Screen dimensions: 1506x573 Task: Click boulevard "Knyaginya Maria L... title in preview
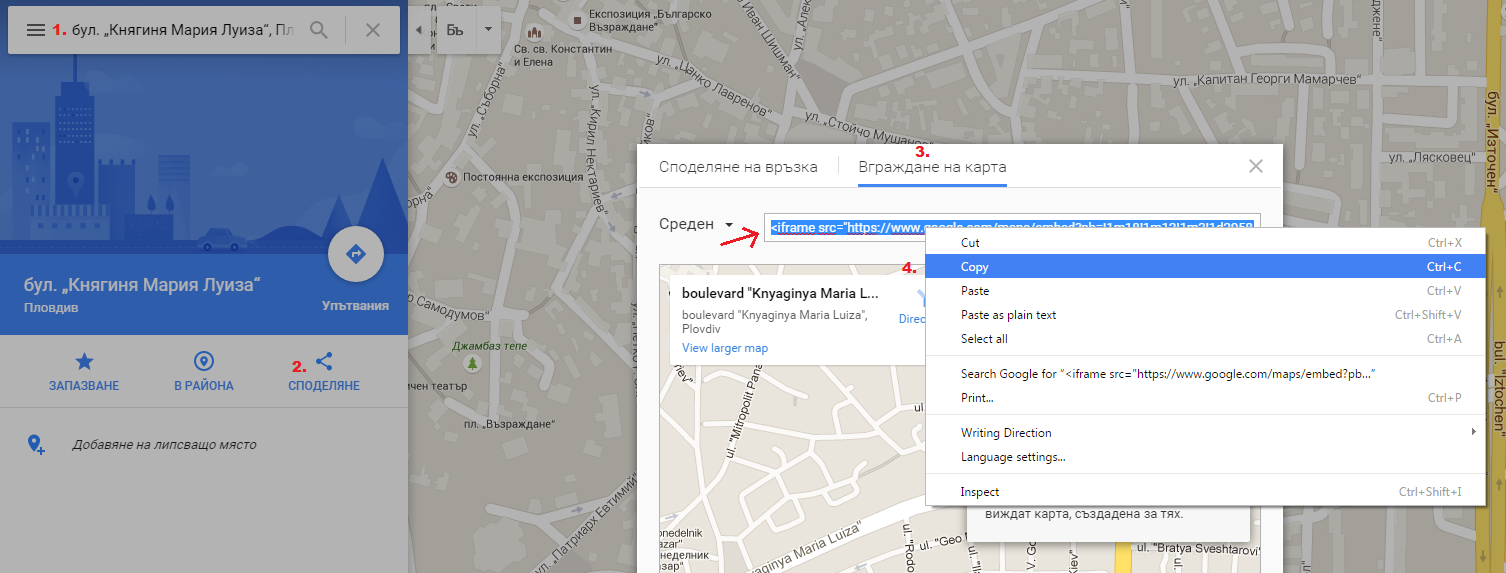(x=780, y=294)
